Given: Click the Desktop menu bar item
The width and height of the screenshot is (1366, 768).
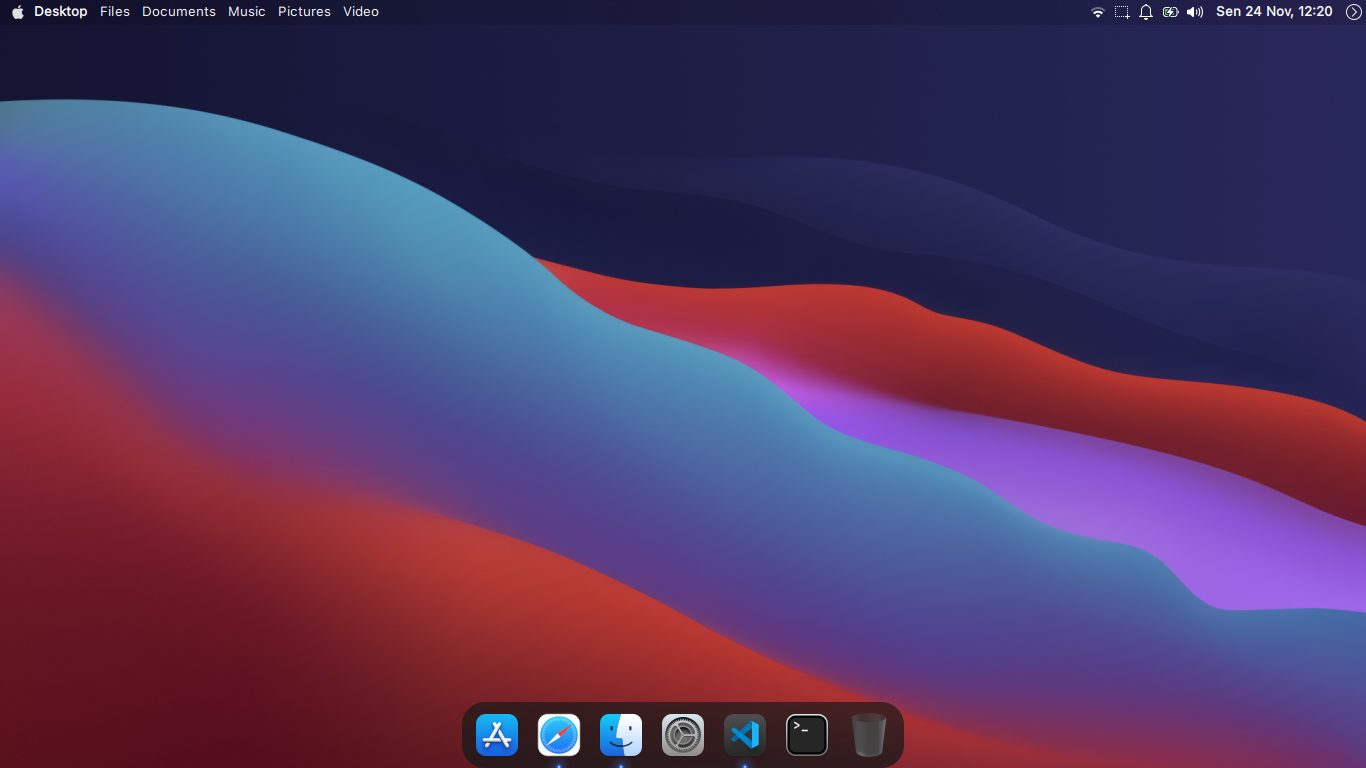Looking at the screenshot, I should [x=61, y=12].
